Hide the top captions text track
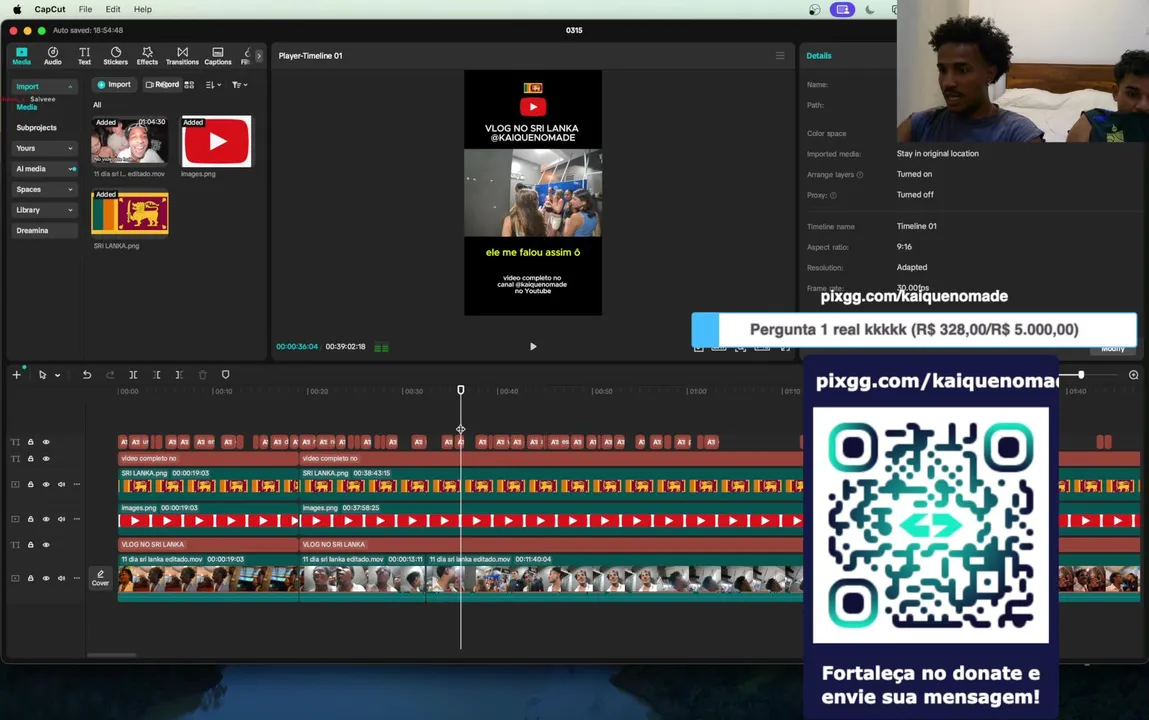 pos(46,442)
